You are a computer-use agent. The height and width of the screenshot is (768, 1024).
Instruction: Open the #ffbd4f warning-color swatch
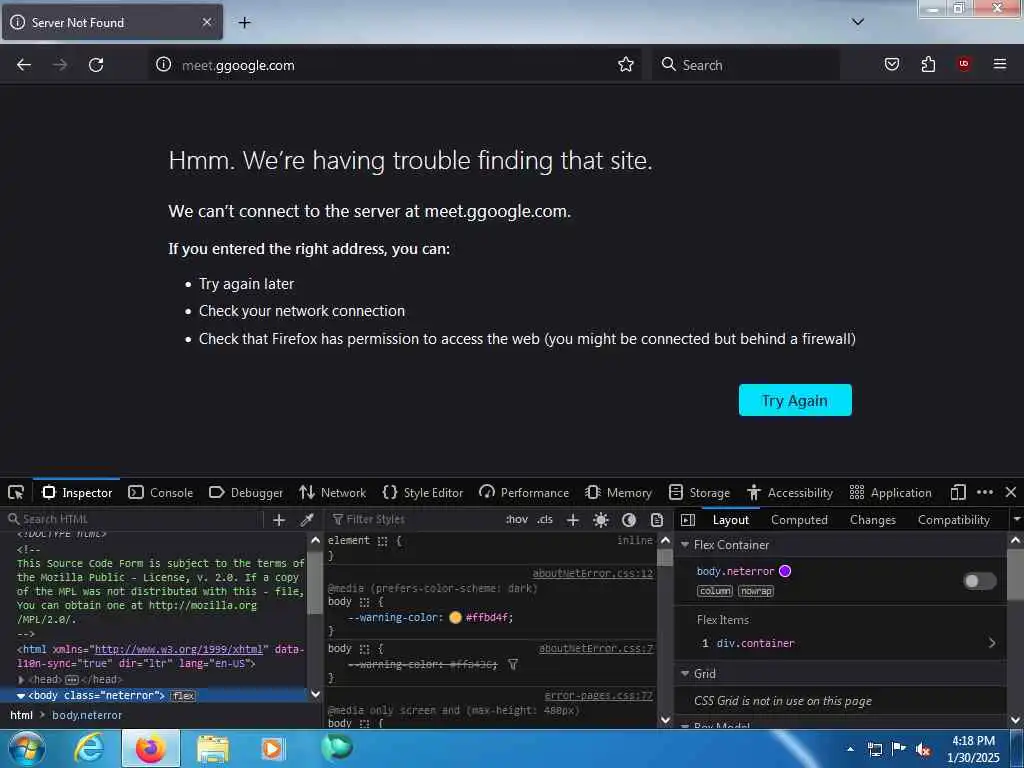pos(455,617)
